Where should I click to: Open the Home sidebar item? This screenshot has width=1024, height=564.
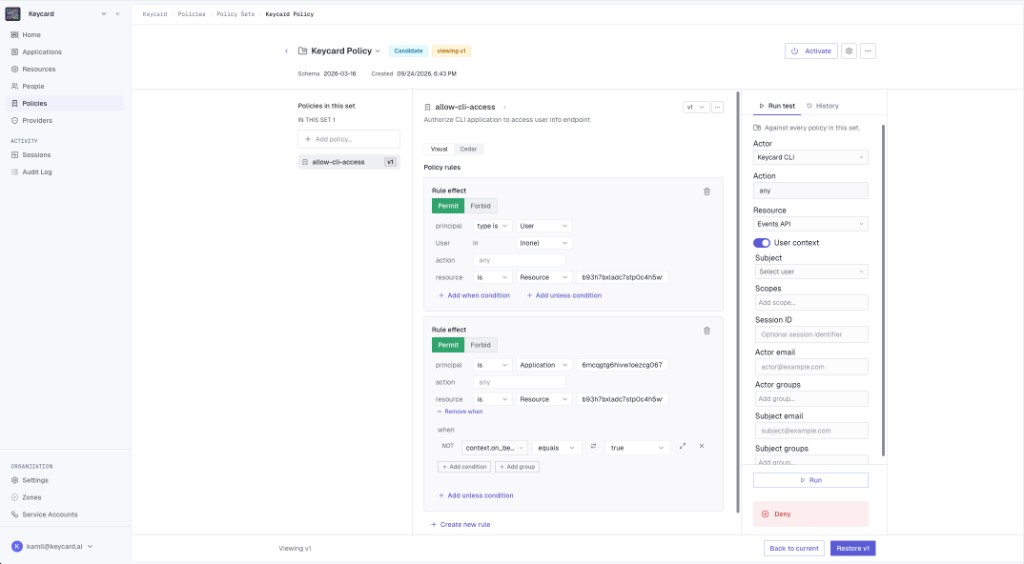[x=31, y=35]
